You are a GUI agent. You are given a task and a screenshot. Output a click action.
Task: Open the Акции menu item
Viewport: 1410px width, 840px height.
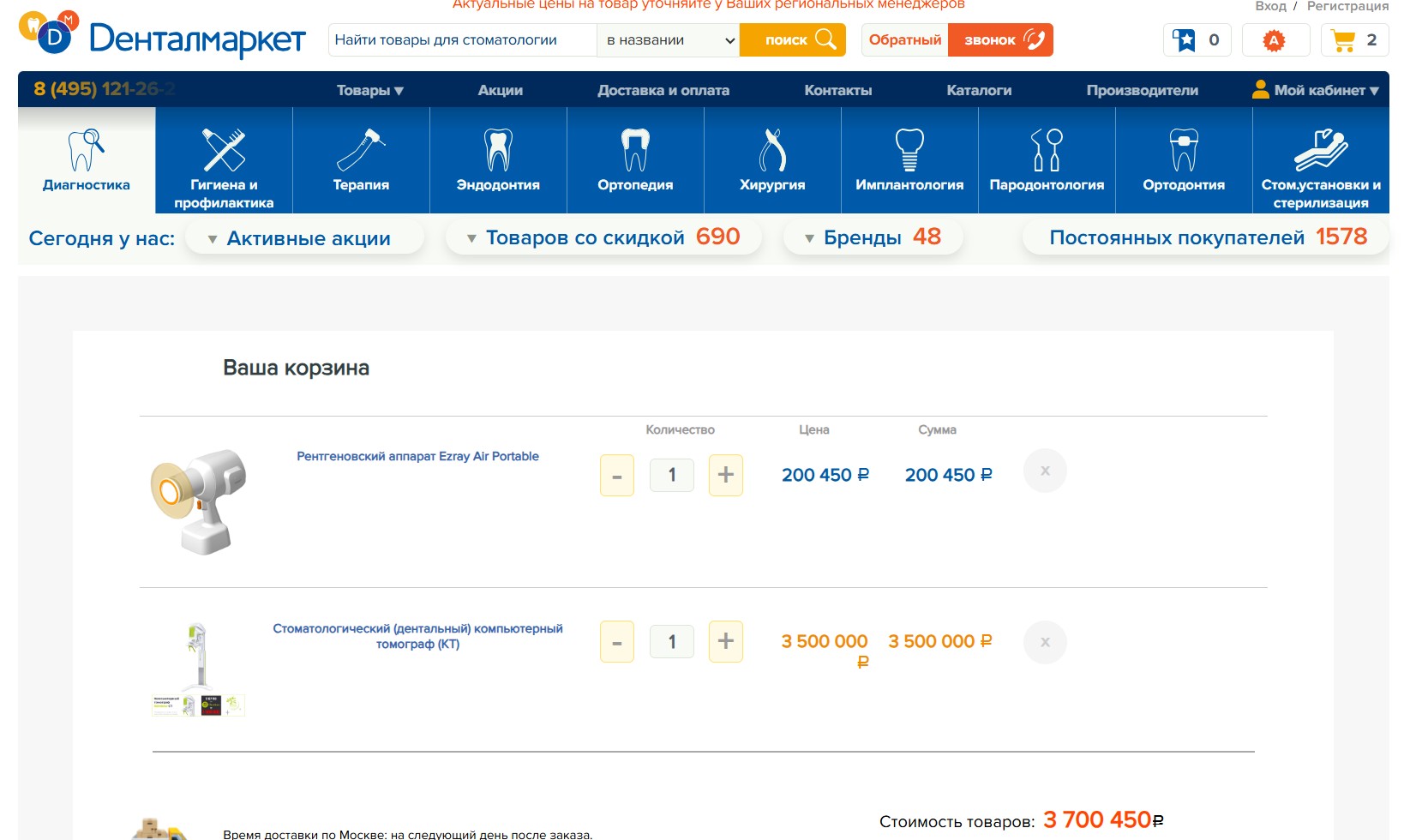(x=501, y=90)
